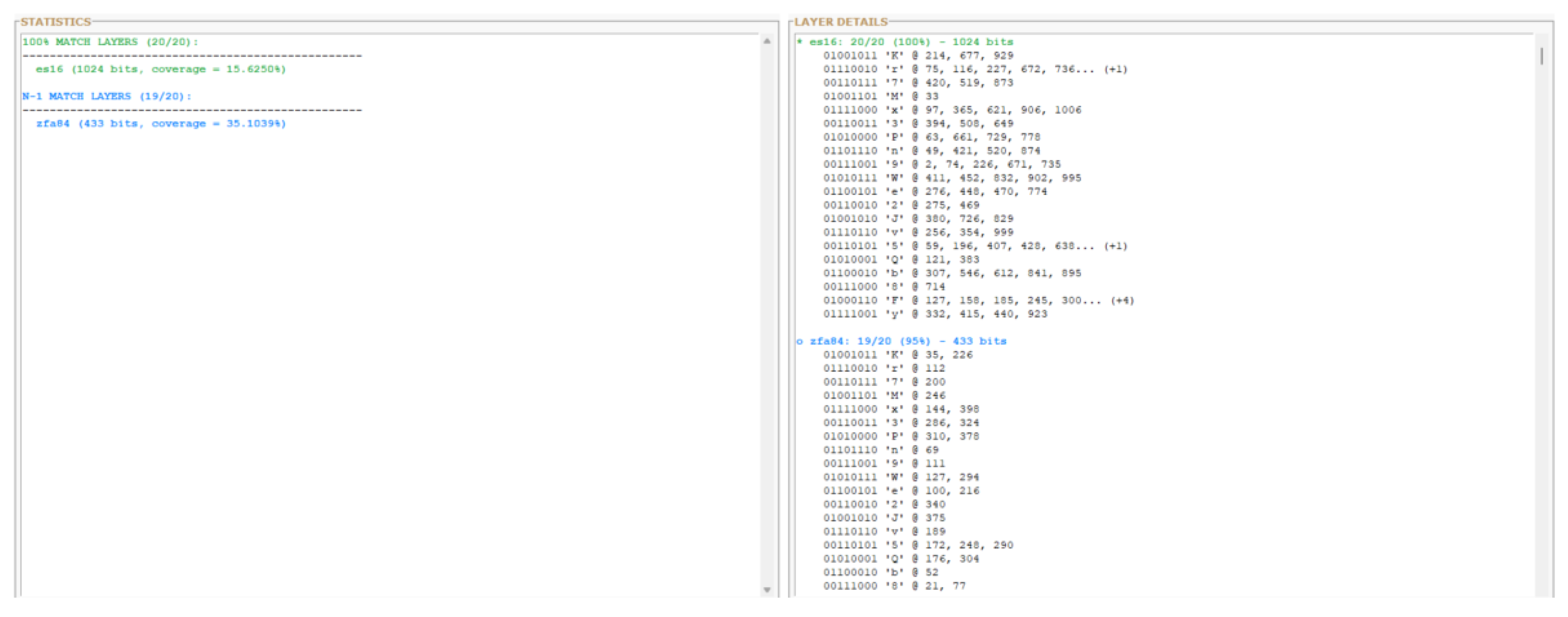The height and width of the screenshot is (617, 1568).
Task: Click the STATISTICS panel title
Action: tap(55, 22)
